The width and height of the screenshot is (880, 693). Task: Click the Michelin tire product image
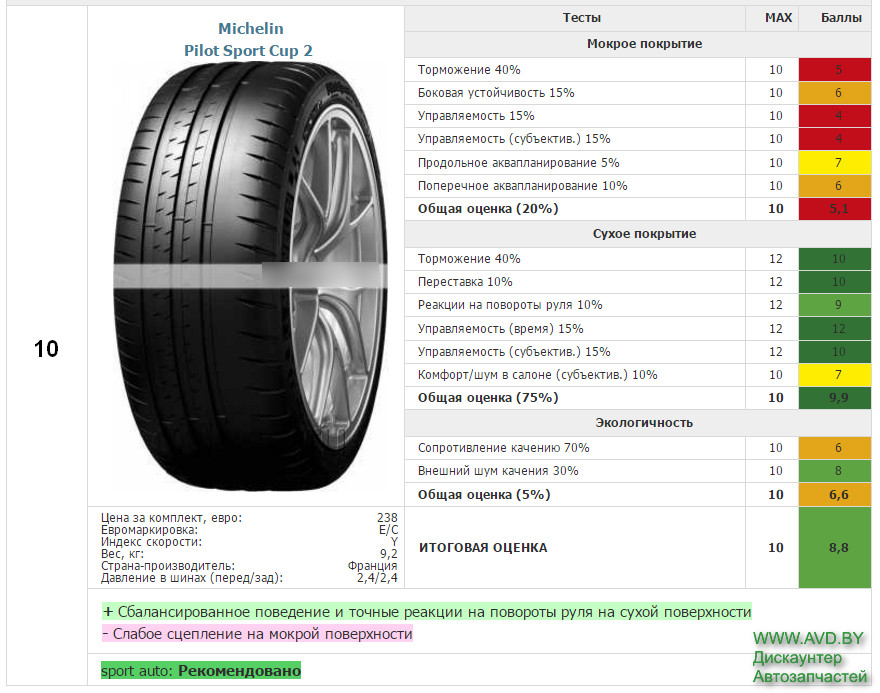250,276
